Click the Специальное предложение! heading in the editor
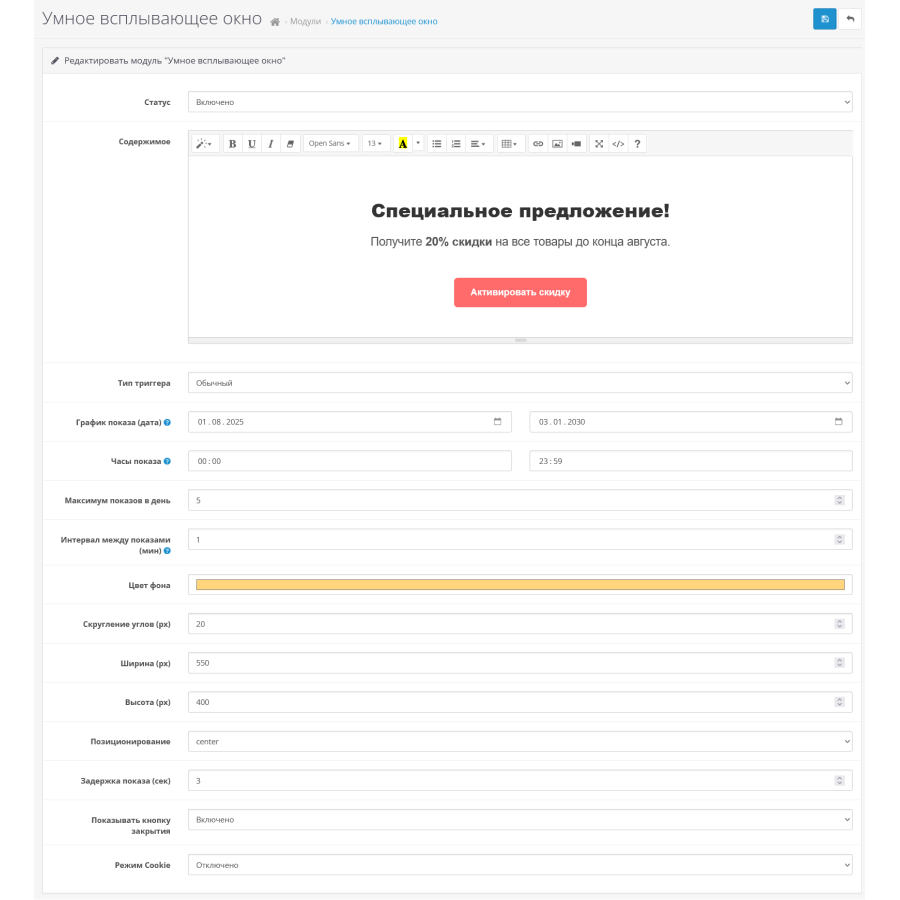The image size is (900, 900). point(520,211)
